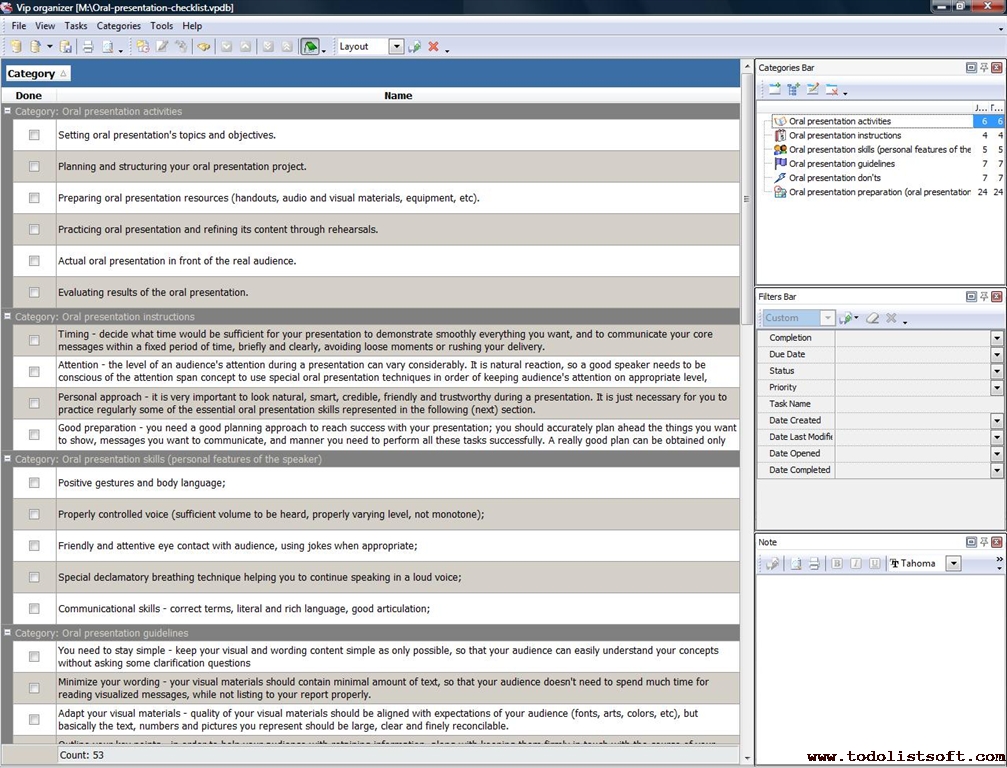Collapse the 'Oral presentation instructions' category group
1007x768 pixels.
[8, 317]
